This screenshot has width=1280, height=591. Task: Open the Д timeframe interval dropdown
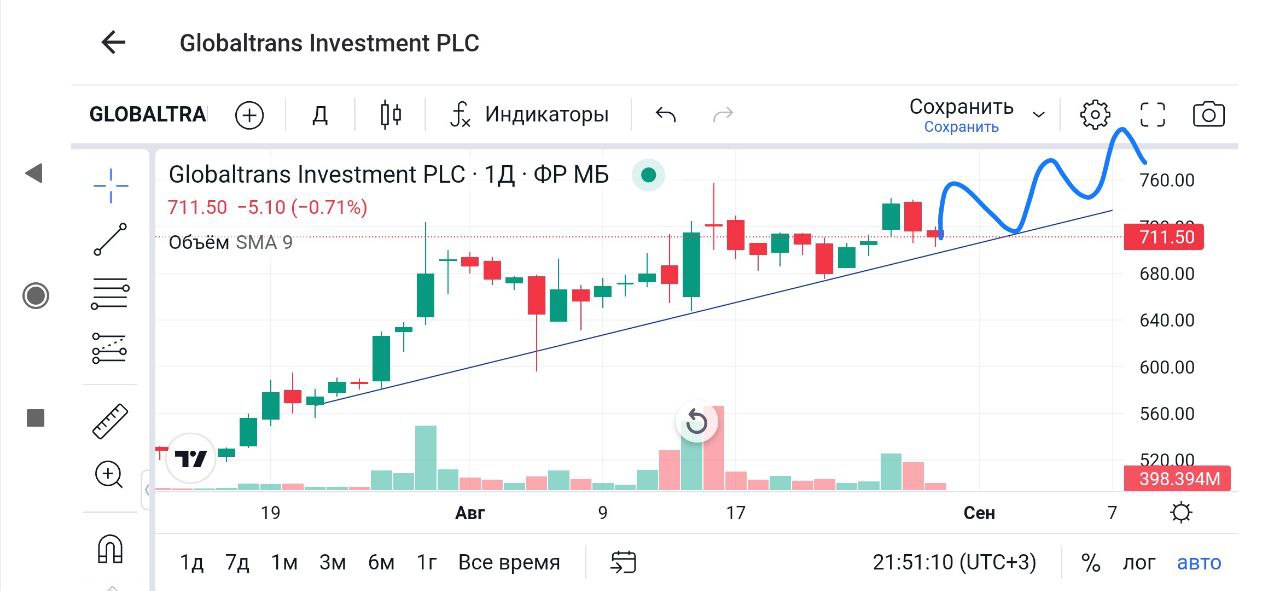click(320, 115)
